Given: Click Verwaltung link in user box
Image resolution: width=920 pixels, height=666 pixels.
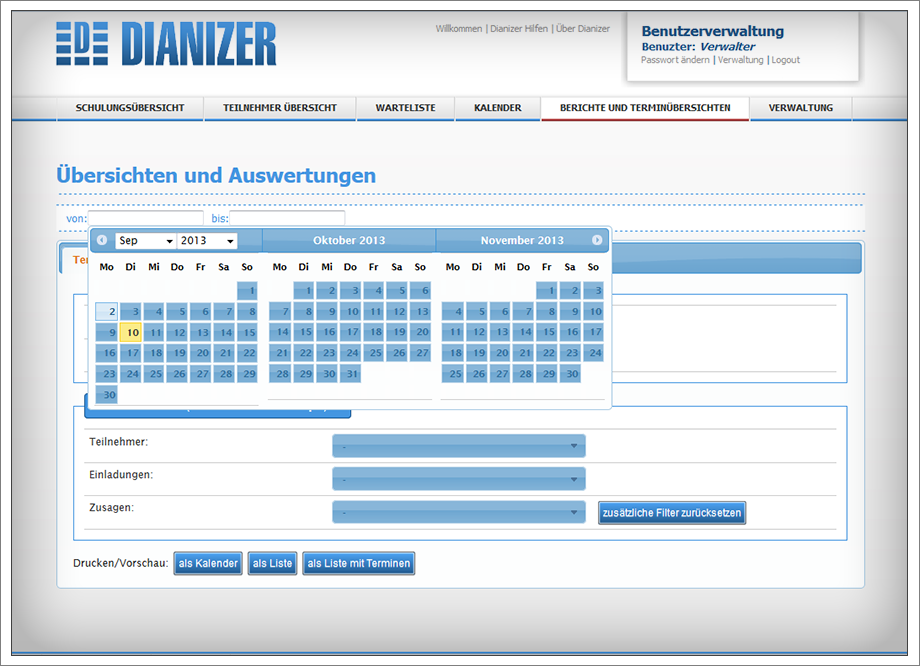Looking at the screenshot, I should click(x=740, y=60).
